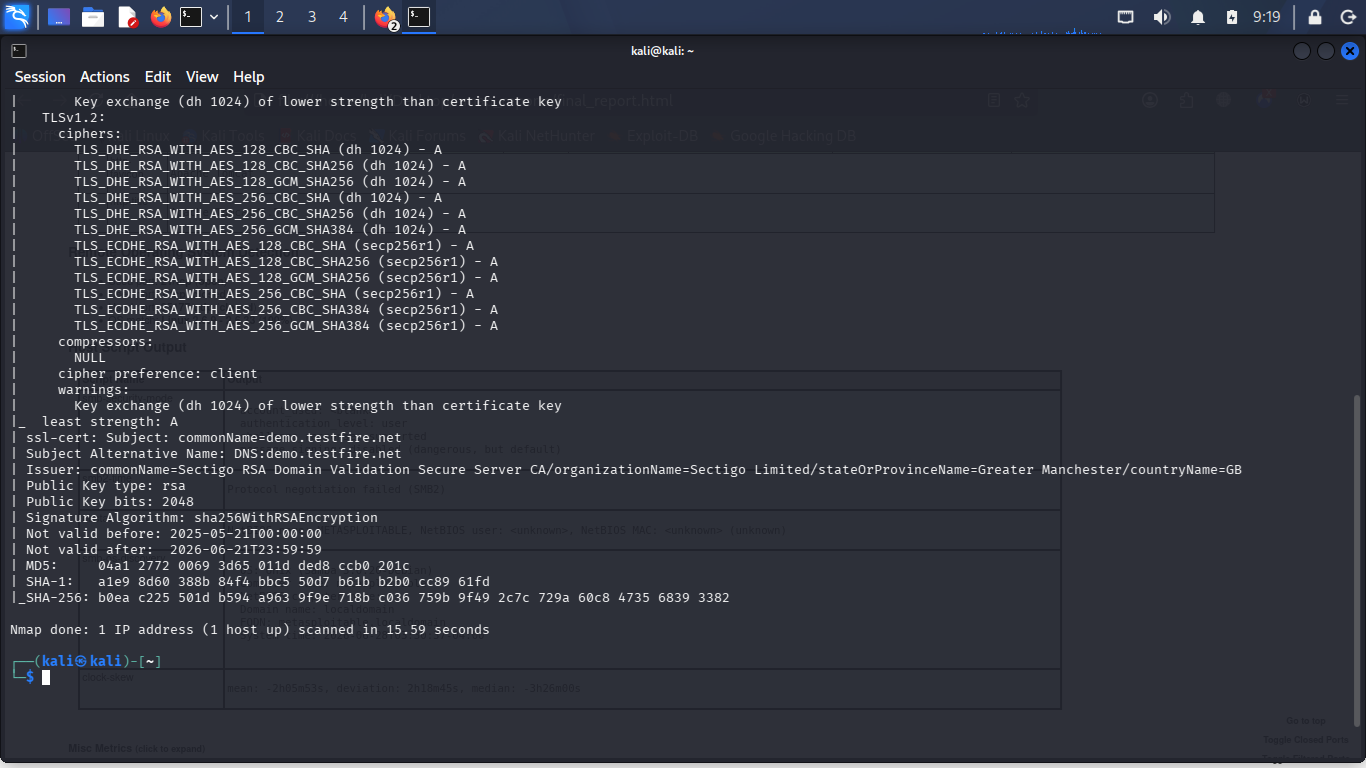
Task: Open the Edit menu
Action: (x=158, y=77)
